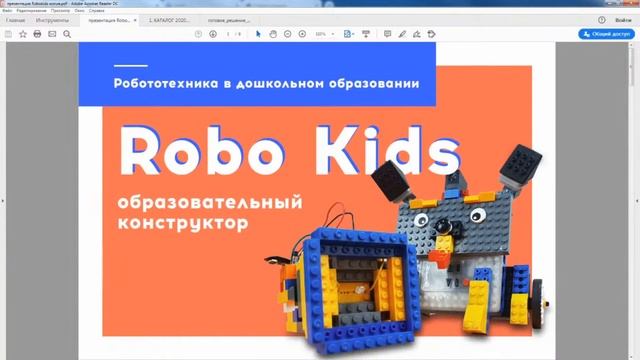Go to previous page with up arrow icon
This screenshot has width=640, height=360.
click(198, 34)
